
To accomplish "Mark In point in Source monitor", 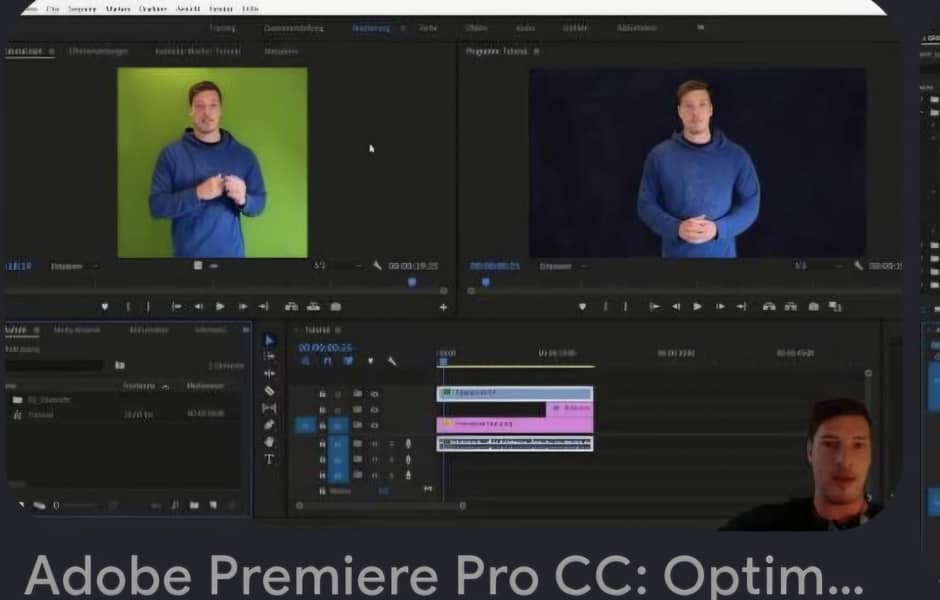I will pos(128,307).
